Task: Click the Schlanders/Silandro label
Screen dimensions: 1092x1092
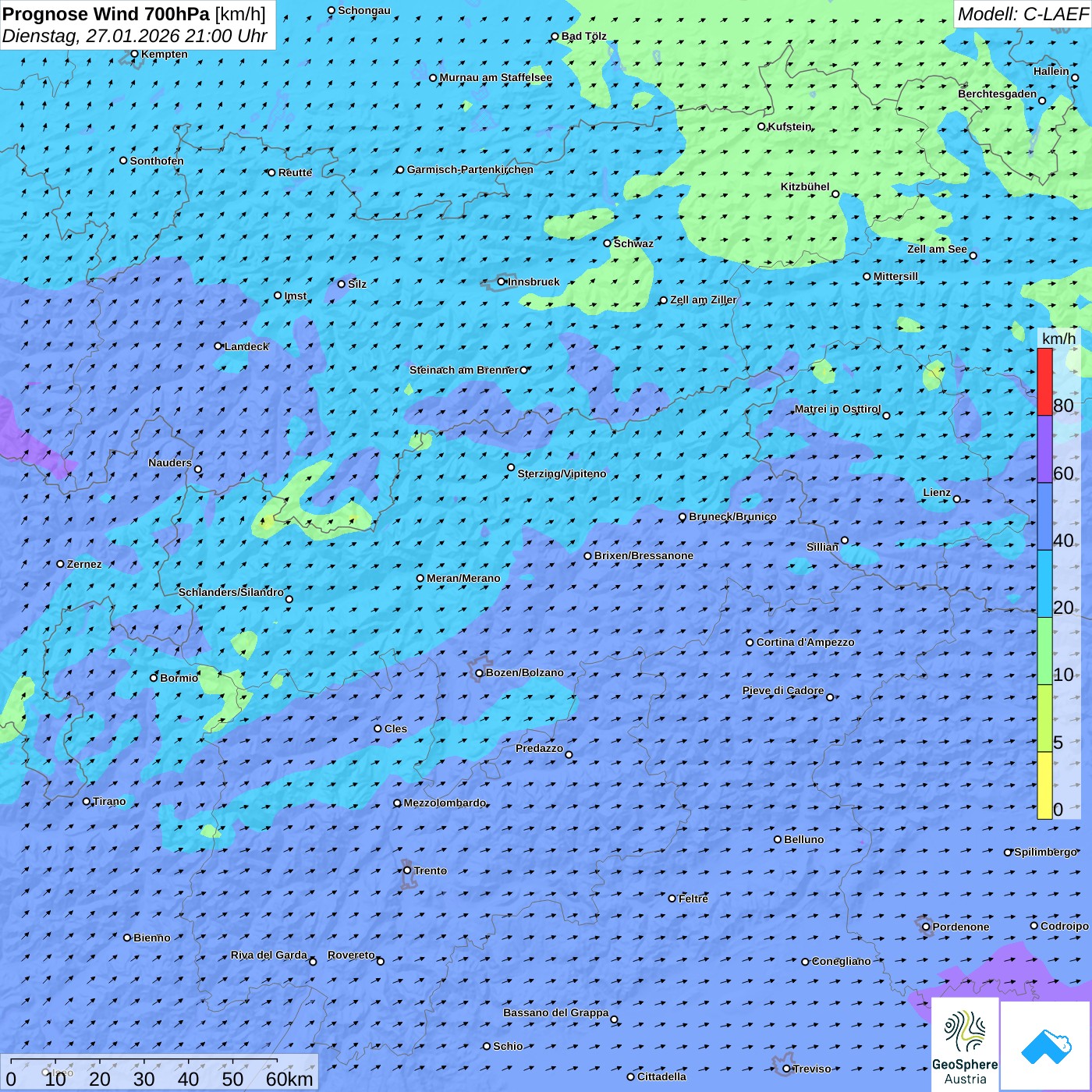Action: (x=231, y=592)
